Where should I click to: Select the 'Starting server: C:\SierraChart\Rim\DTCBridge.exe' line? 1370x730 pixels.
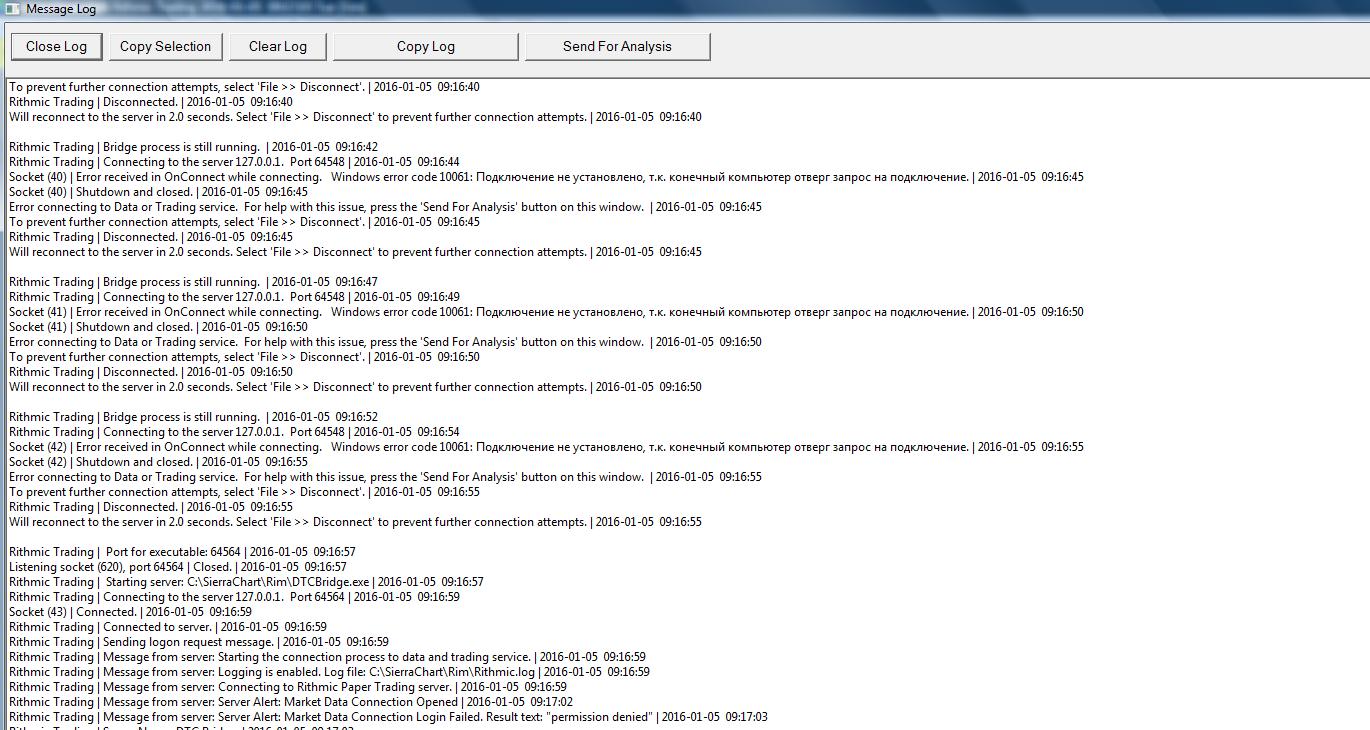(x=246, y=582)
